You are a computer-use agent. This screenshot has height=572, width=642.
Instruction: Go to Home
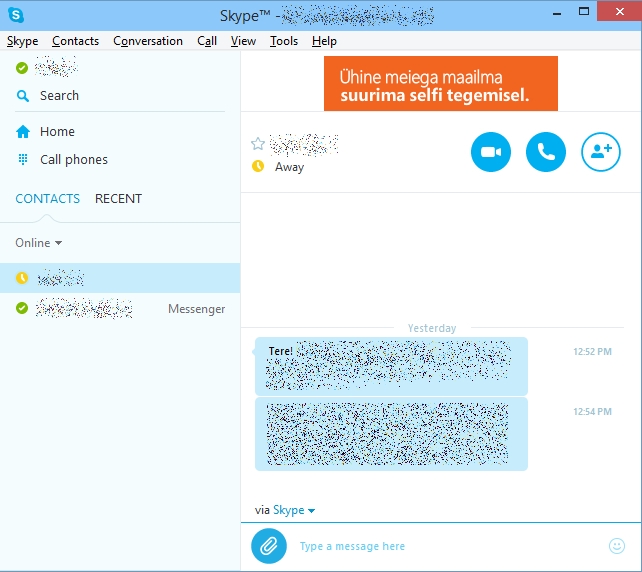coord(57,131)
